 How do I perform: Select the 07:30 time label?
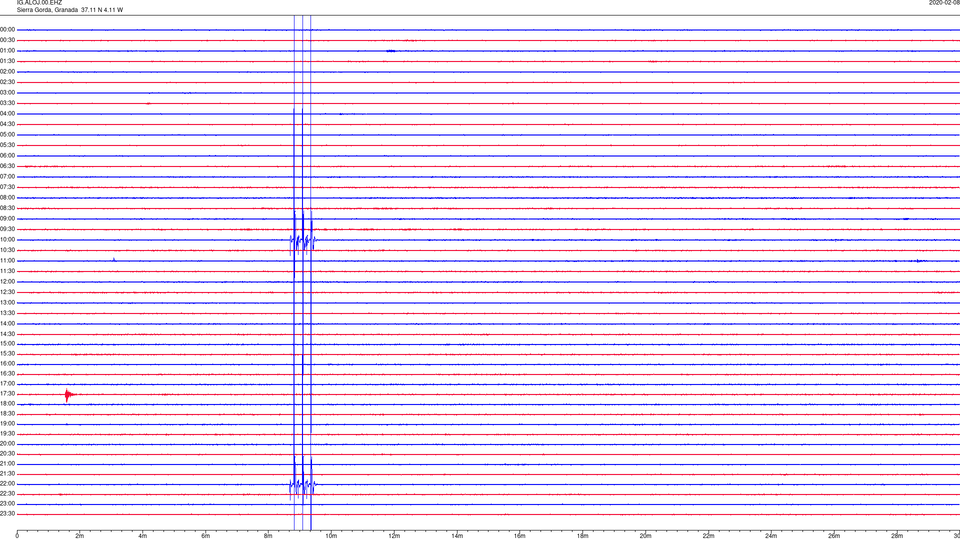pos(7,187)
